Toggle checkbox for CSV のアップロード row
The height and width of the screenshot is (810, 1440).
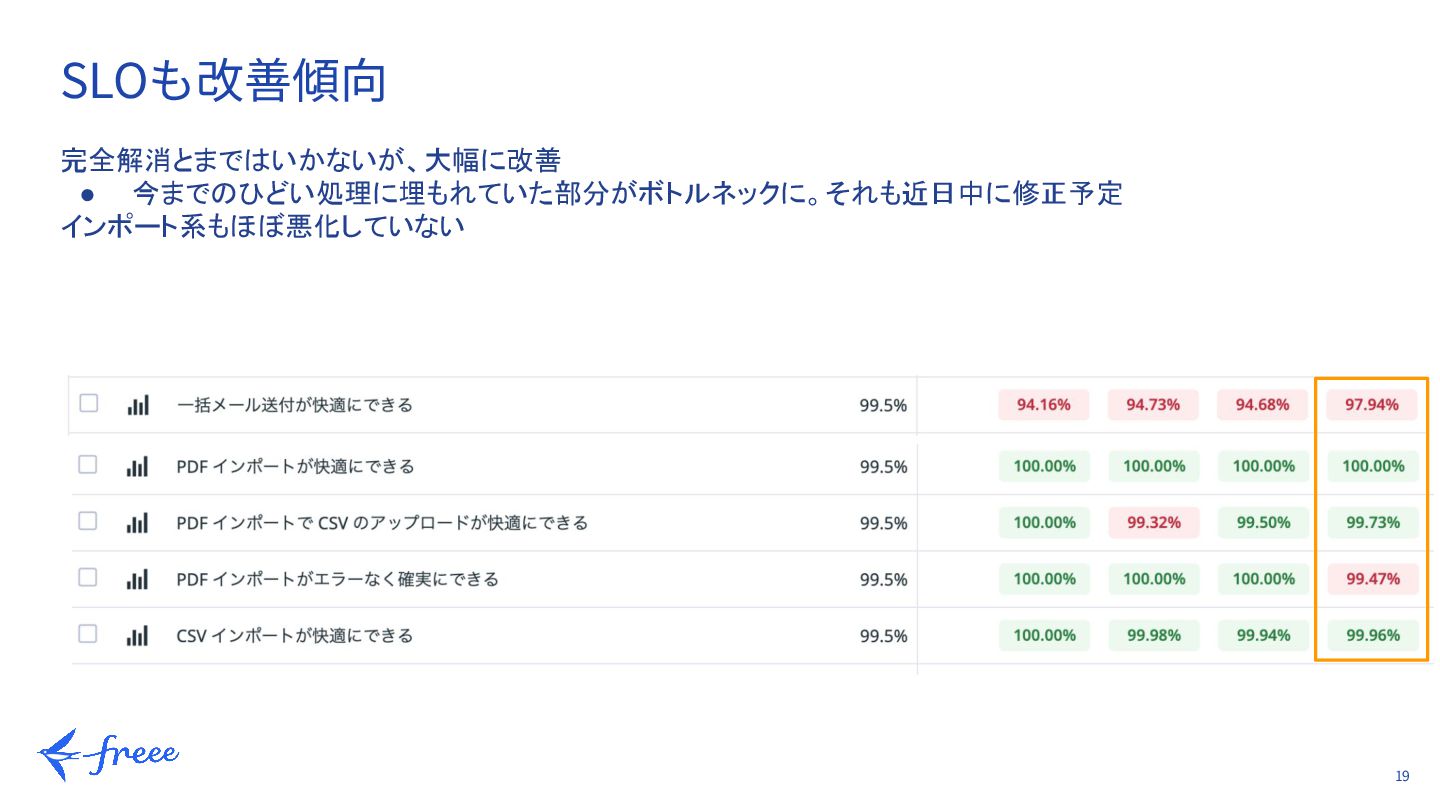pos(88,521)
